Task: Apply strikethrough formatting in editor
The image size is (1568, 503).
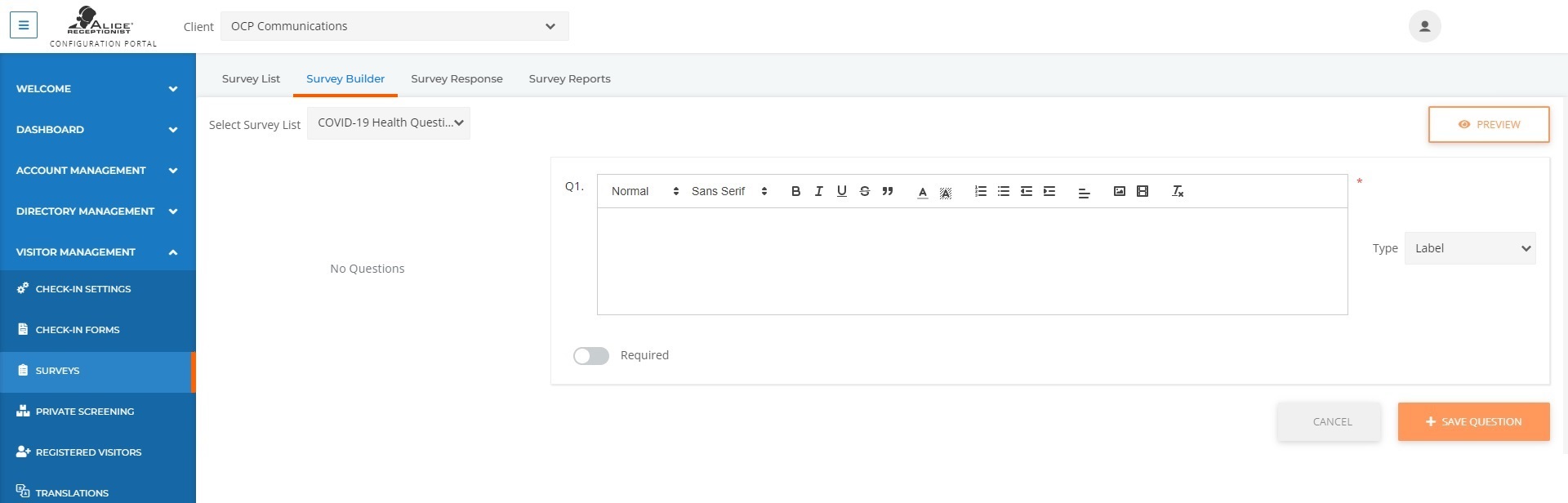Action: [864, 191]
